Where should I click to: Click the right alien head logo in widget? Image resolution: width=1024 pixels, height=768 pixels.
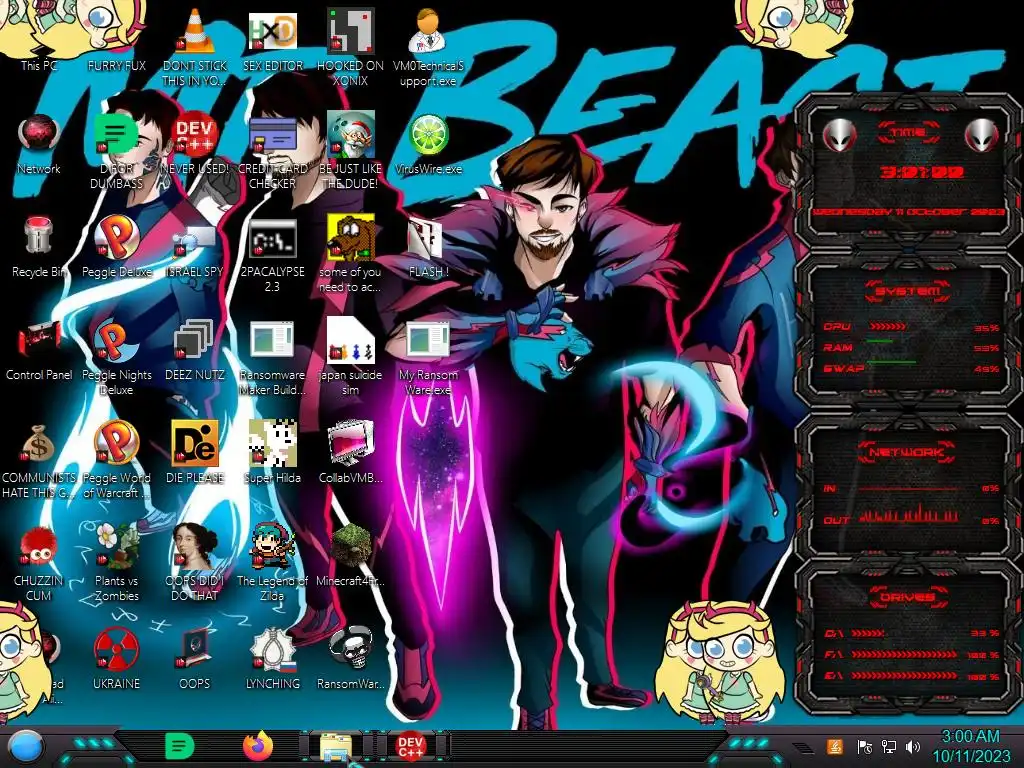(x=982, y=136)
